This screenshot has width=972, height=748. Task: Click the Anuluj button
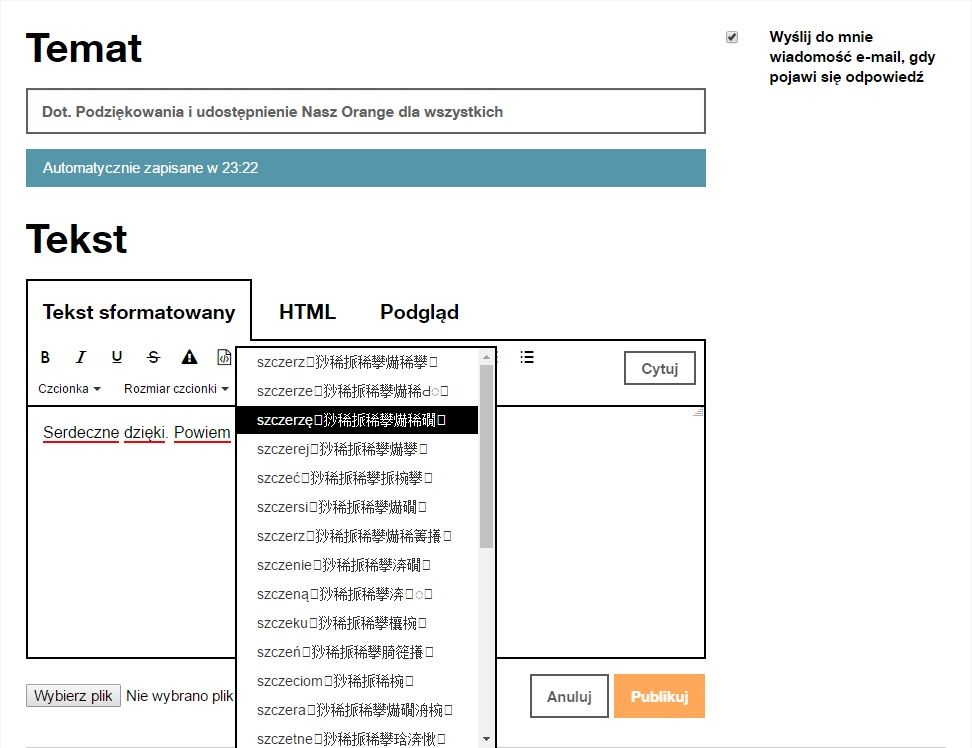[569, 697]
